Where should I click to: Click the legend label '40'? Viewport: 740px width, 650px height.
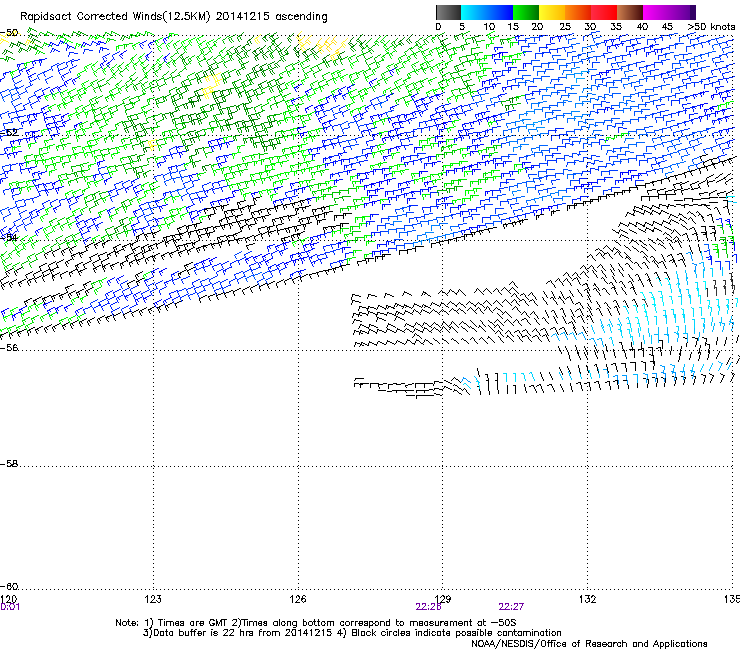642,27
